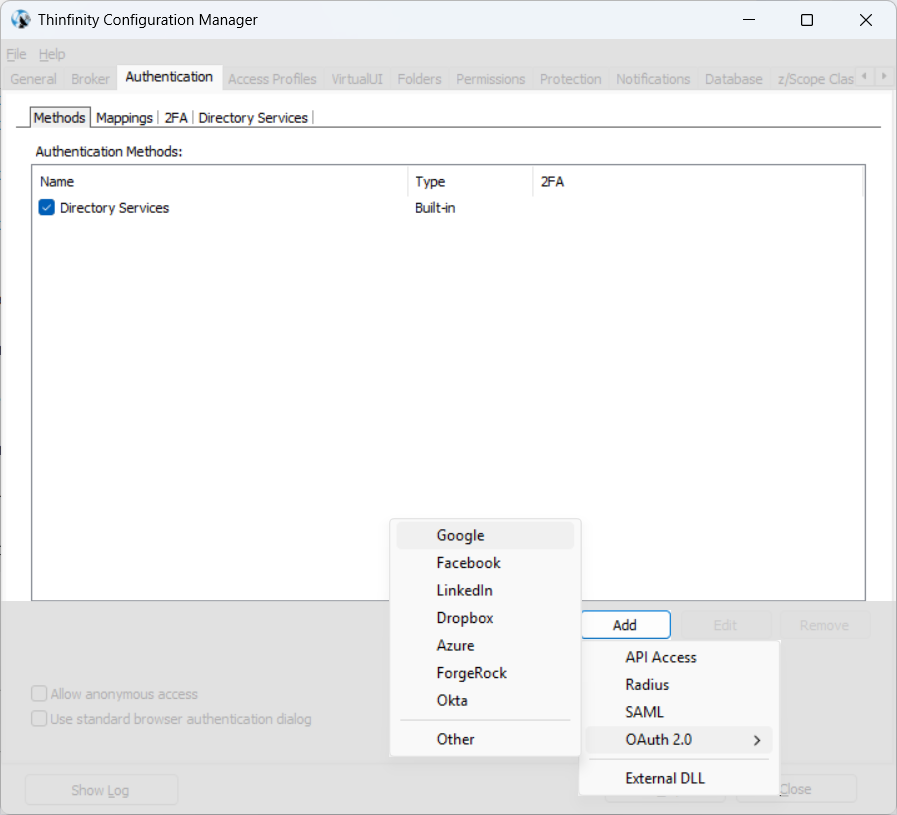
Task: Click the Built-in type cell
Action: pyautogui.click(x=435, y=208)
